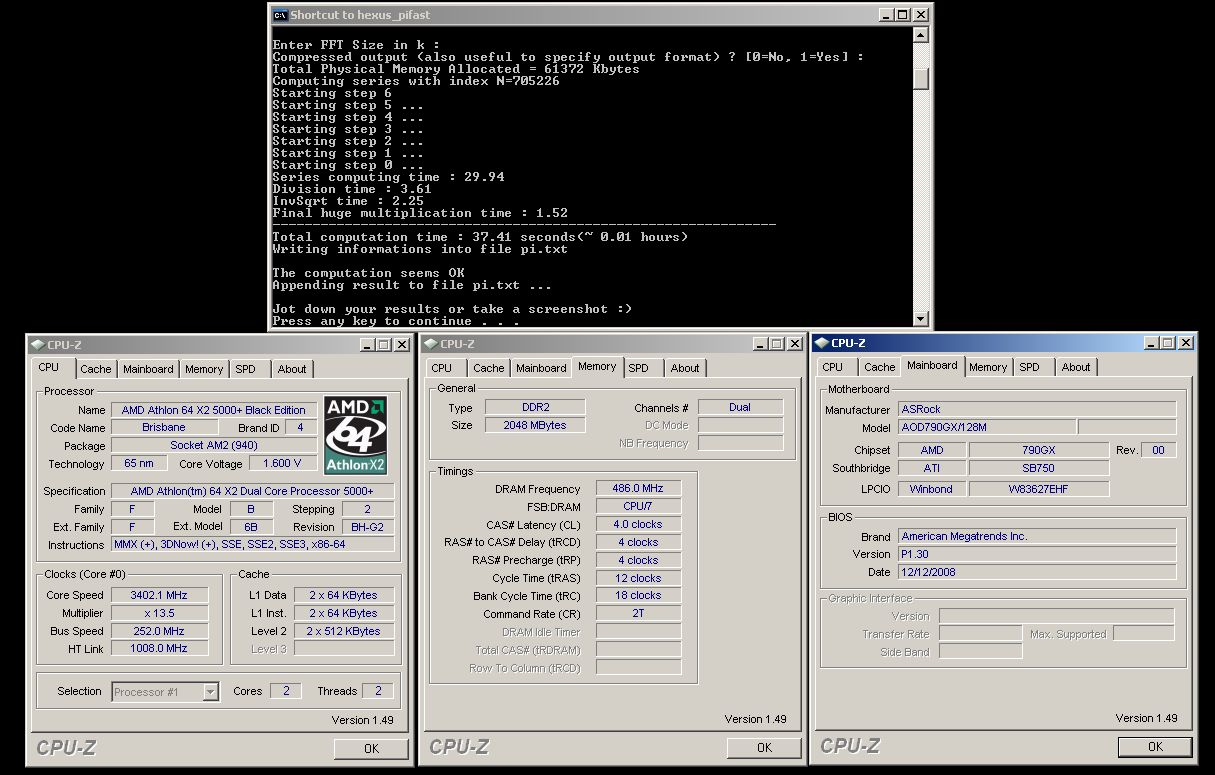Image resolution: width=1215 pixels, height=775 pixels.
Task: Click the Instructions field listing MMX, 3DNow!
Action: tap(252, 545)
